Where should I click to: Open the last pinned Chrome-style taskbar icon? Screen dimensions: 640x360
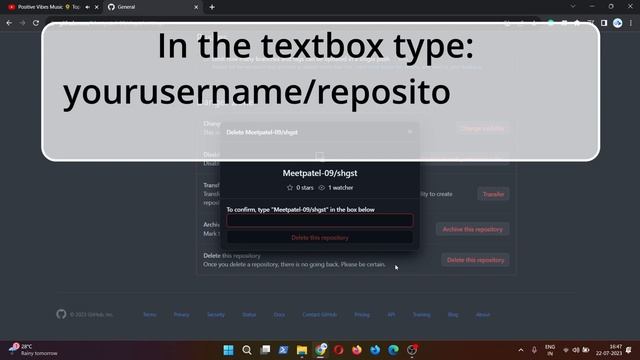pyautogui.click(x=412, y=350)
